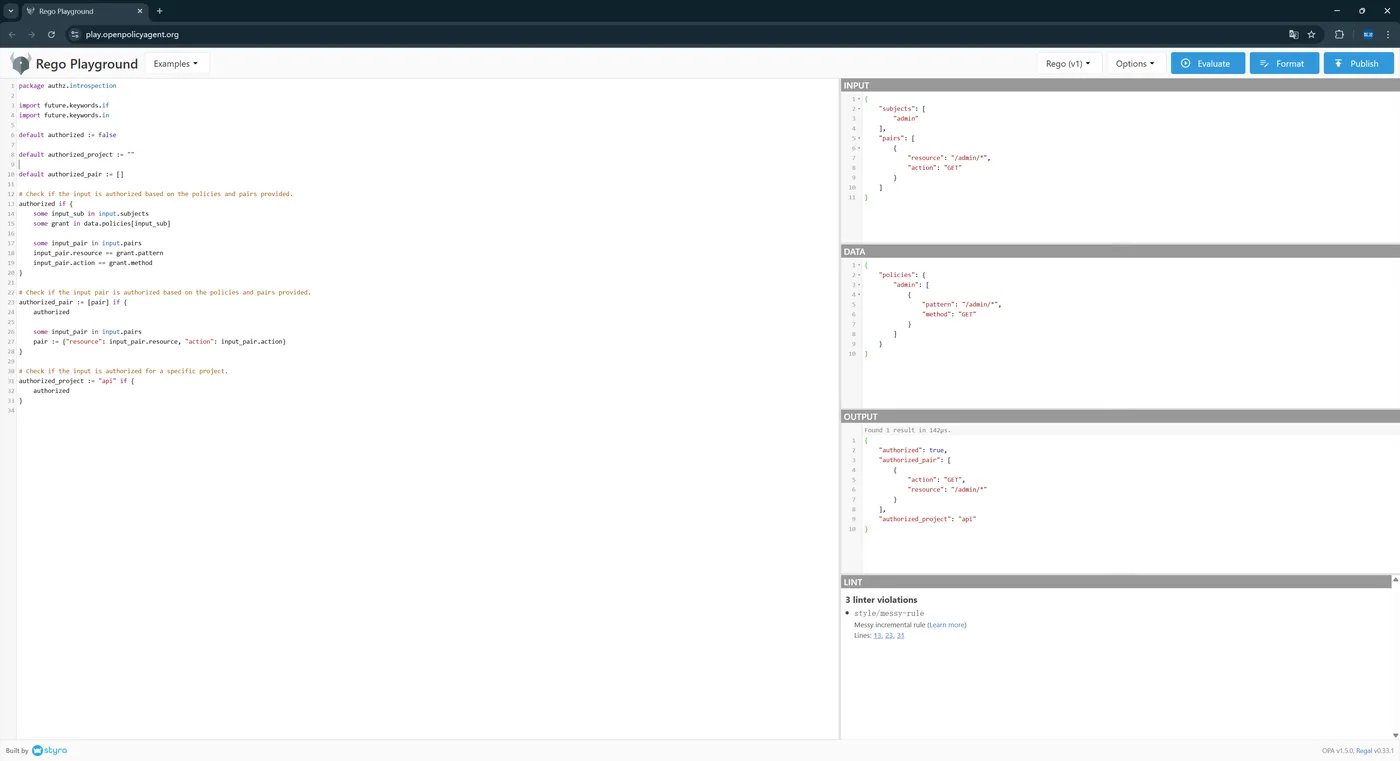Collapse the "subjects" array in INPUT panel

pos(859,109)
